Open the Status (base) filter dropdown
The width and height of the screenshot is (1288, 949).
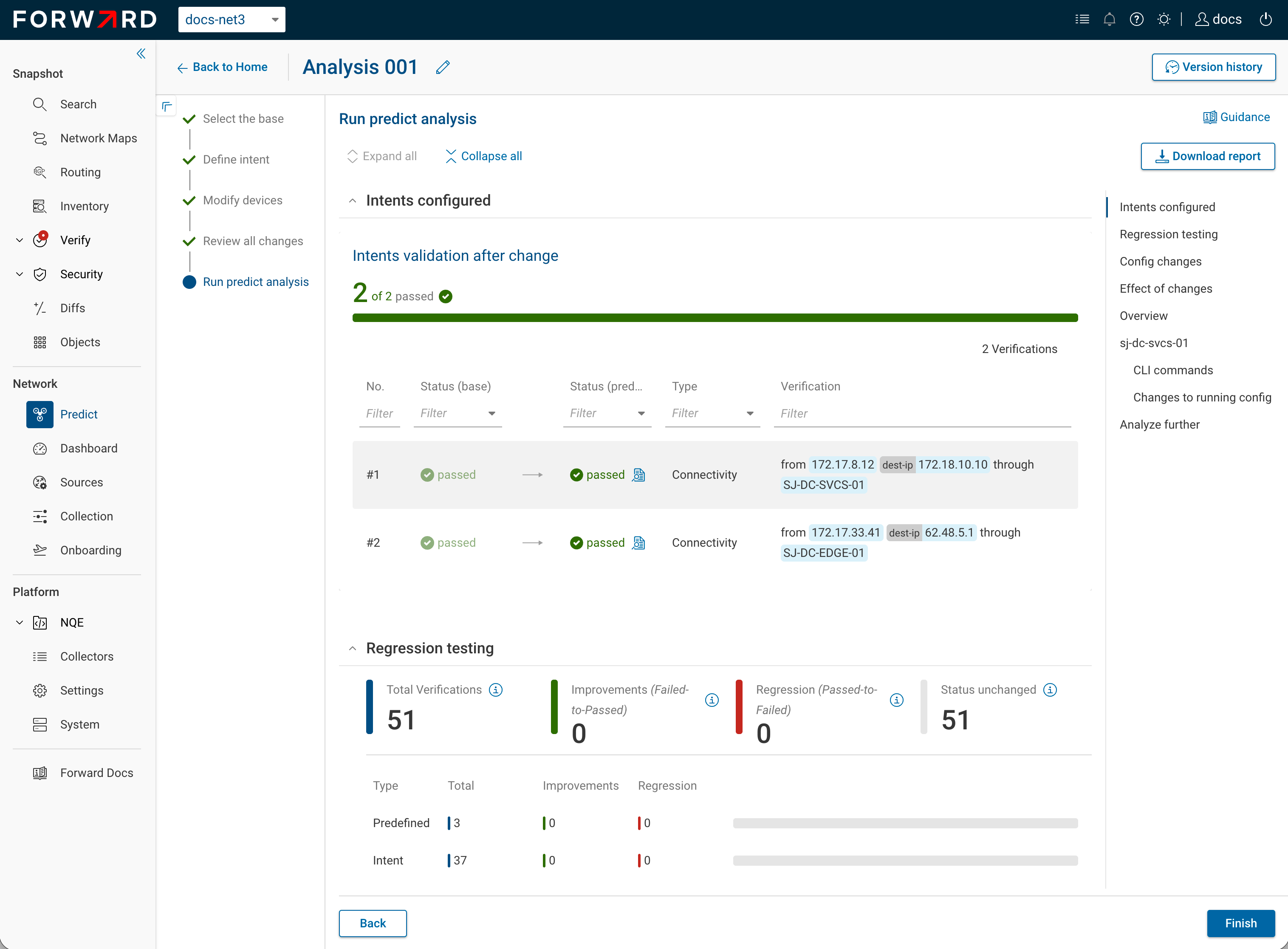[457, 413]
